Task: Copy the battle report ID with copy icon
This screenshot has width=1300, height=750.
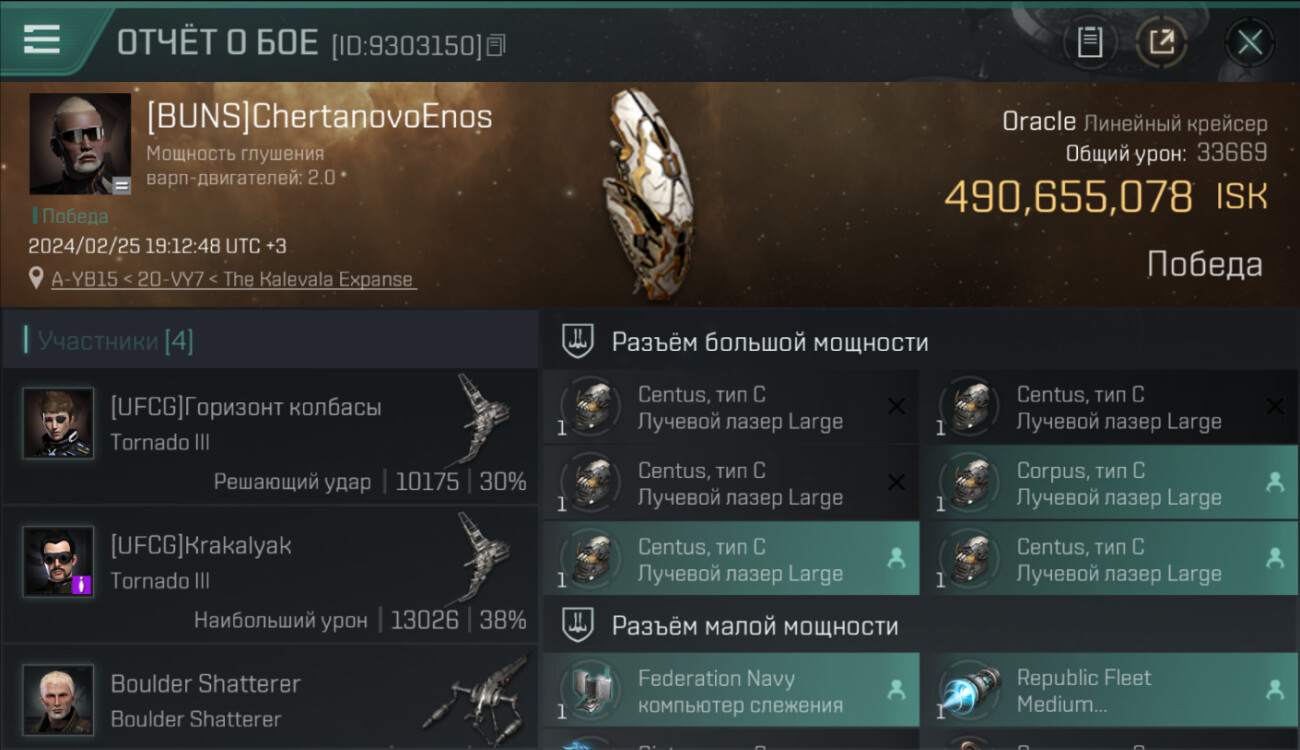Action: pos(498,45)
